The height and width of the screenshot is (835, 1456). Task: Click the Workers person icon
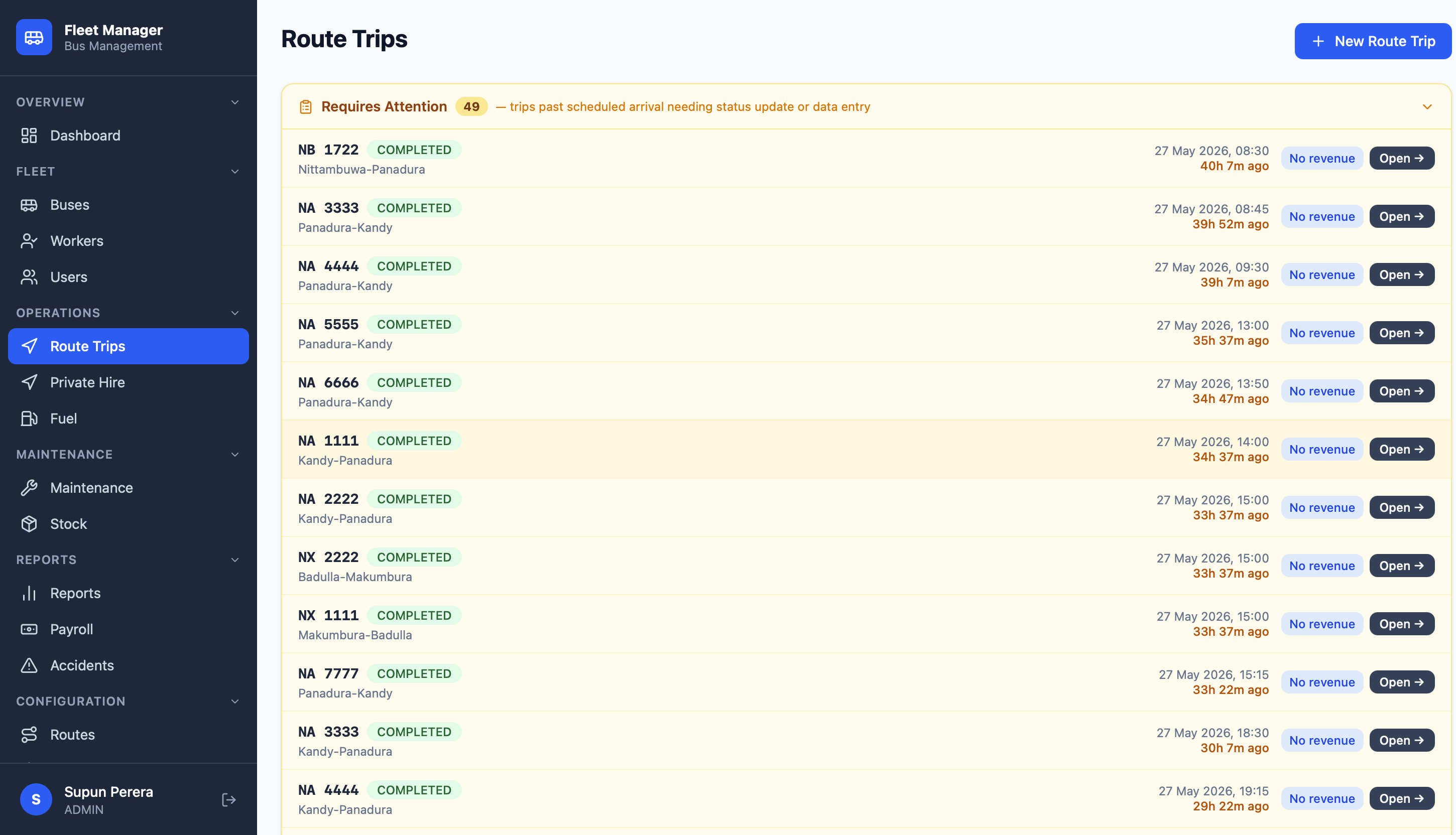(29, 241)
